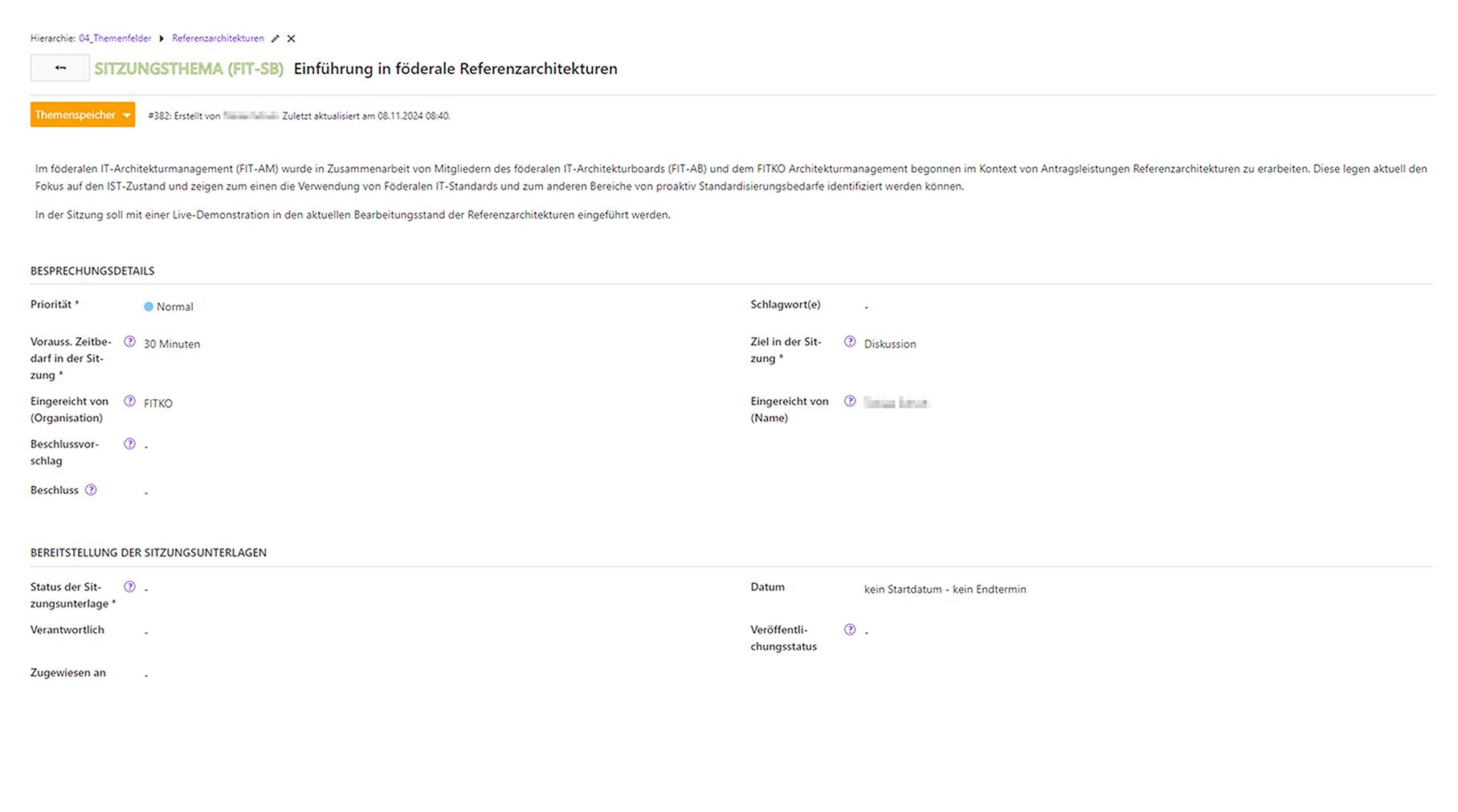Click help icon next to Beschlussvorschlag
This screenshot has width=1458, height=812.
click(x=129, y=444)
